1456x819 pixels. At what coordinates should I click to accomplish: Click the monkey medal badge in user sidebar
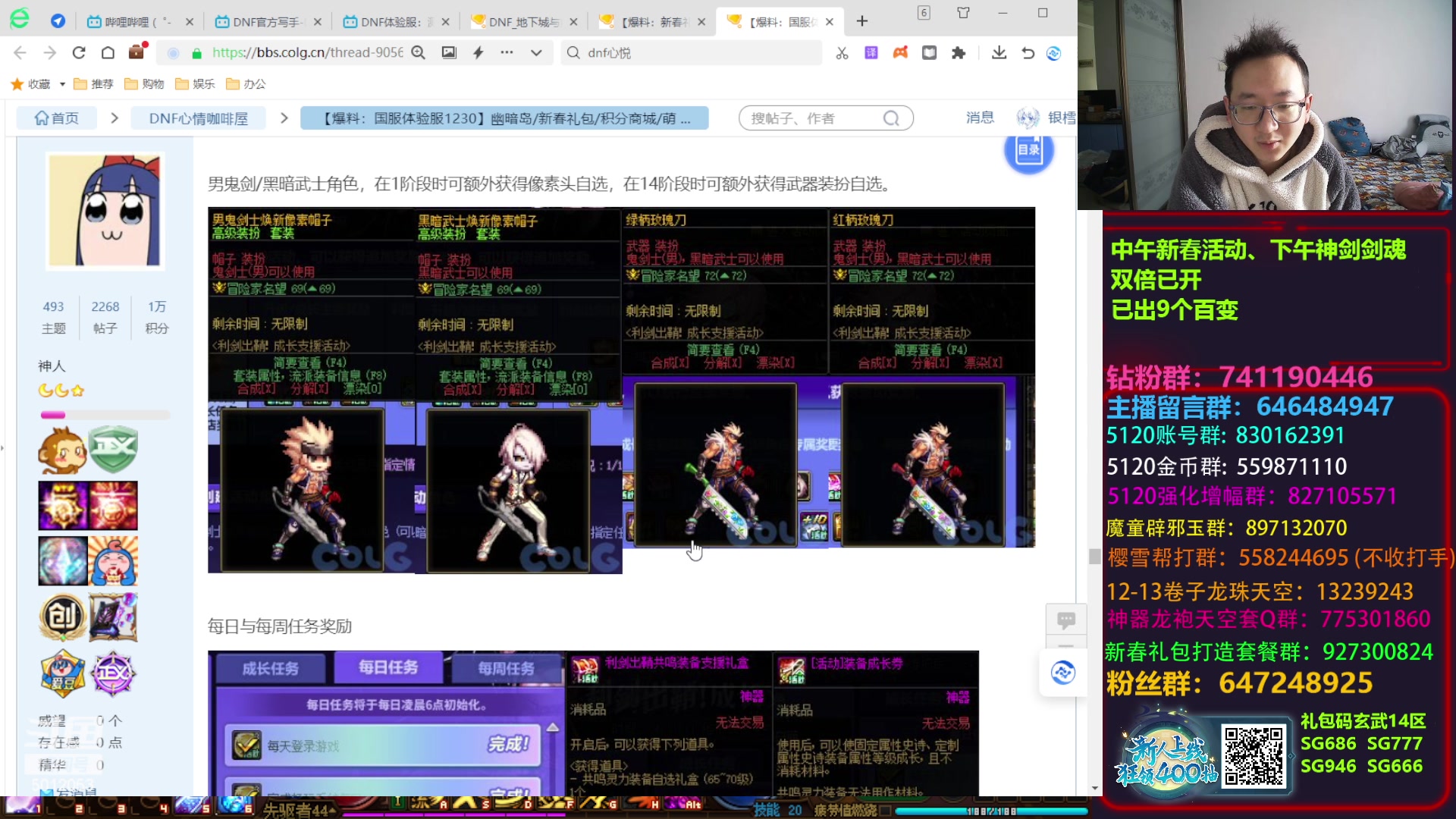(x=62, y=450)
